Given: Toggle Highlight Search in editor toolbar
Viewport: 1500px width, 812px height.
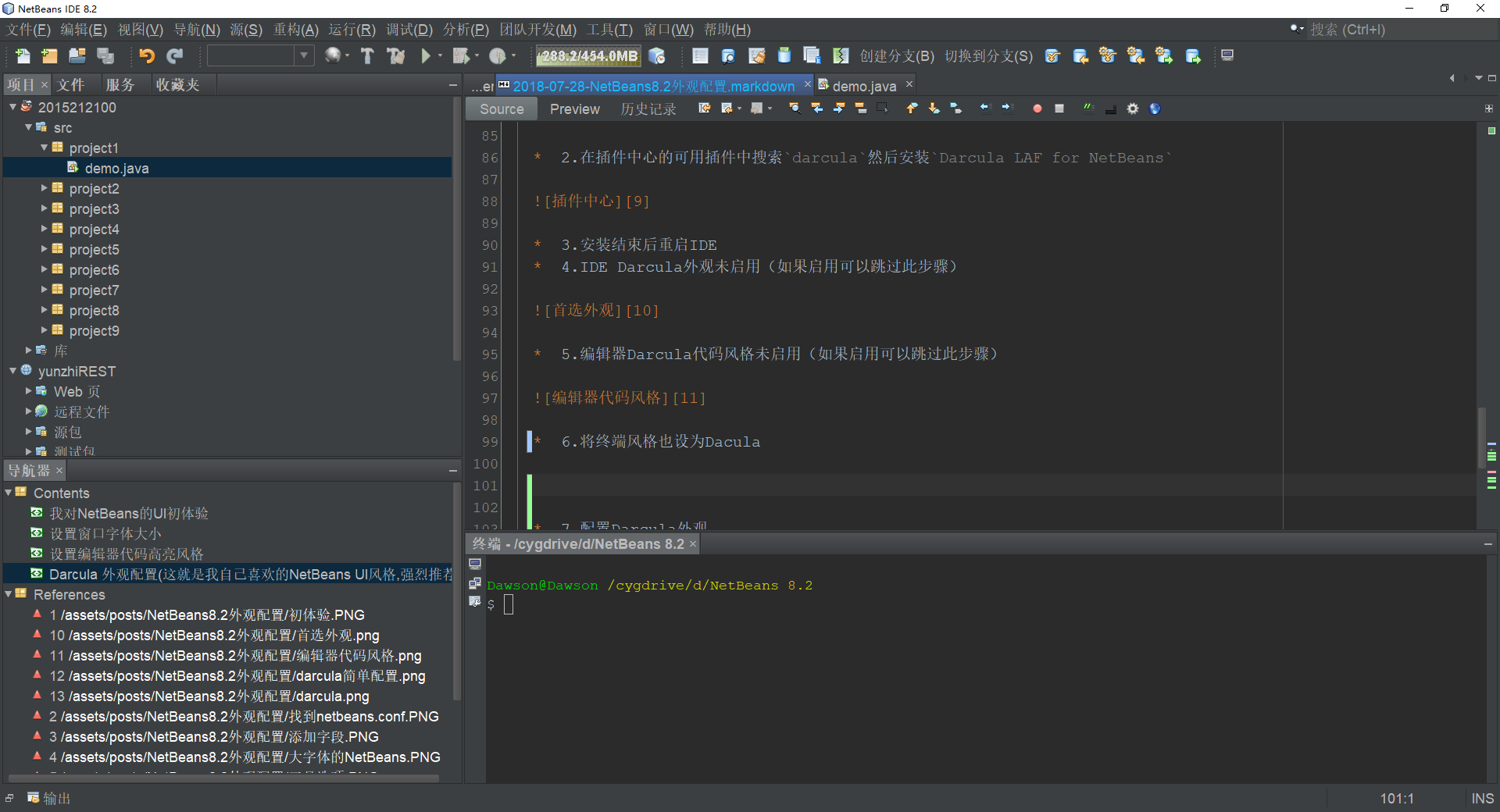Looking at the screenshot, I should pos(860,109).
